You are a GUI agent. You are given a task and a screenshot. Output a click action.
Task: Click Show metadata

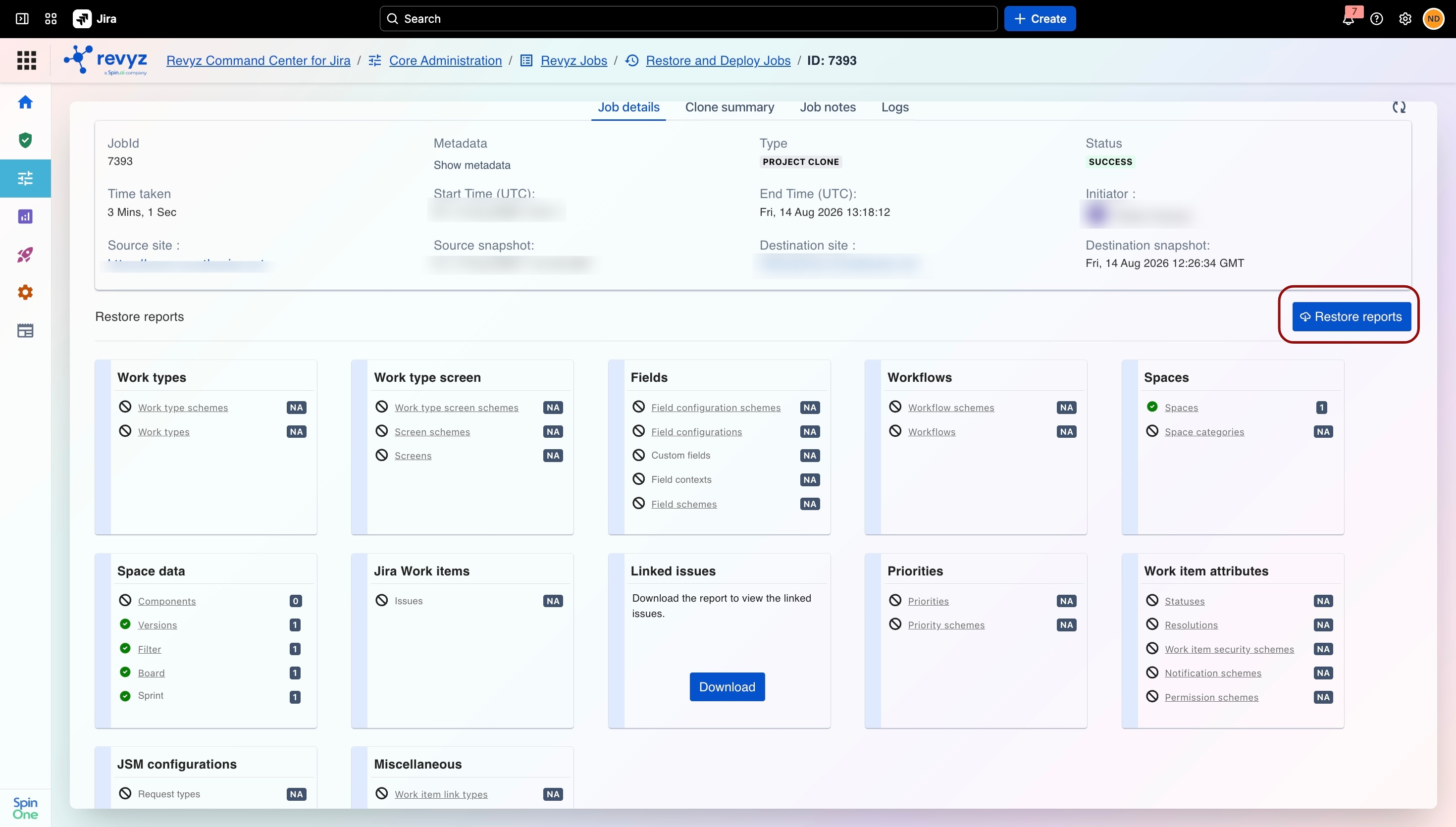click(472, 165)
